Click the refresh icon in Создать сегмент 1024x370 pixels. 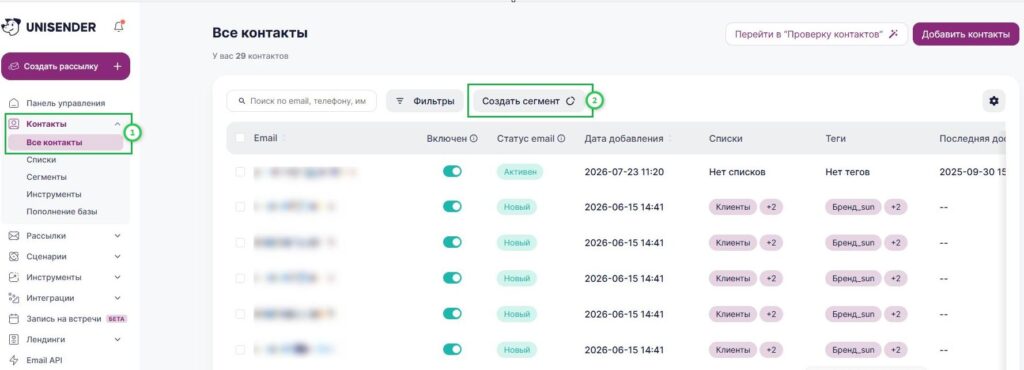click(570, 101)
